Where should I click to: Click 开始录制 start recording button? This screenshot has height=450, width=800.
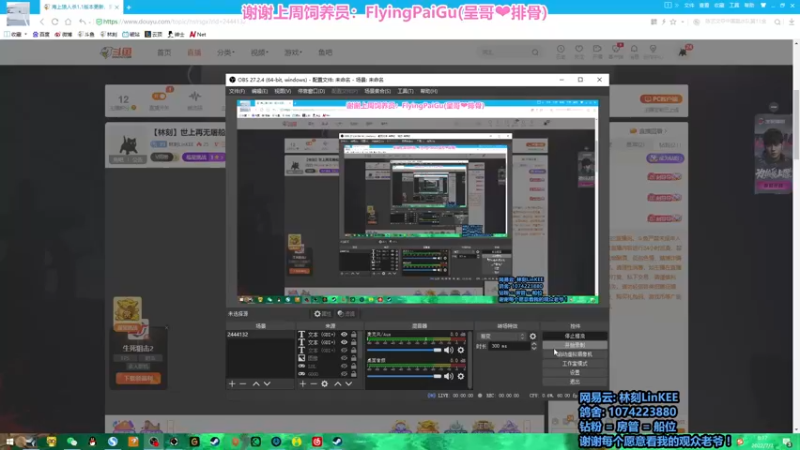(575, 345)
